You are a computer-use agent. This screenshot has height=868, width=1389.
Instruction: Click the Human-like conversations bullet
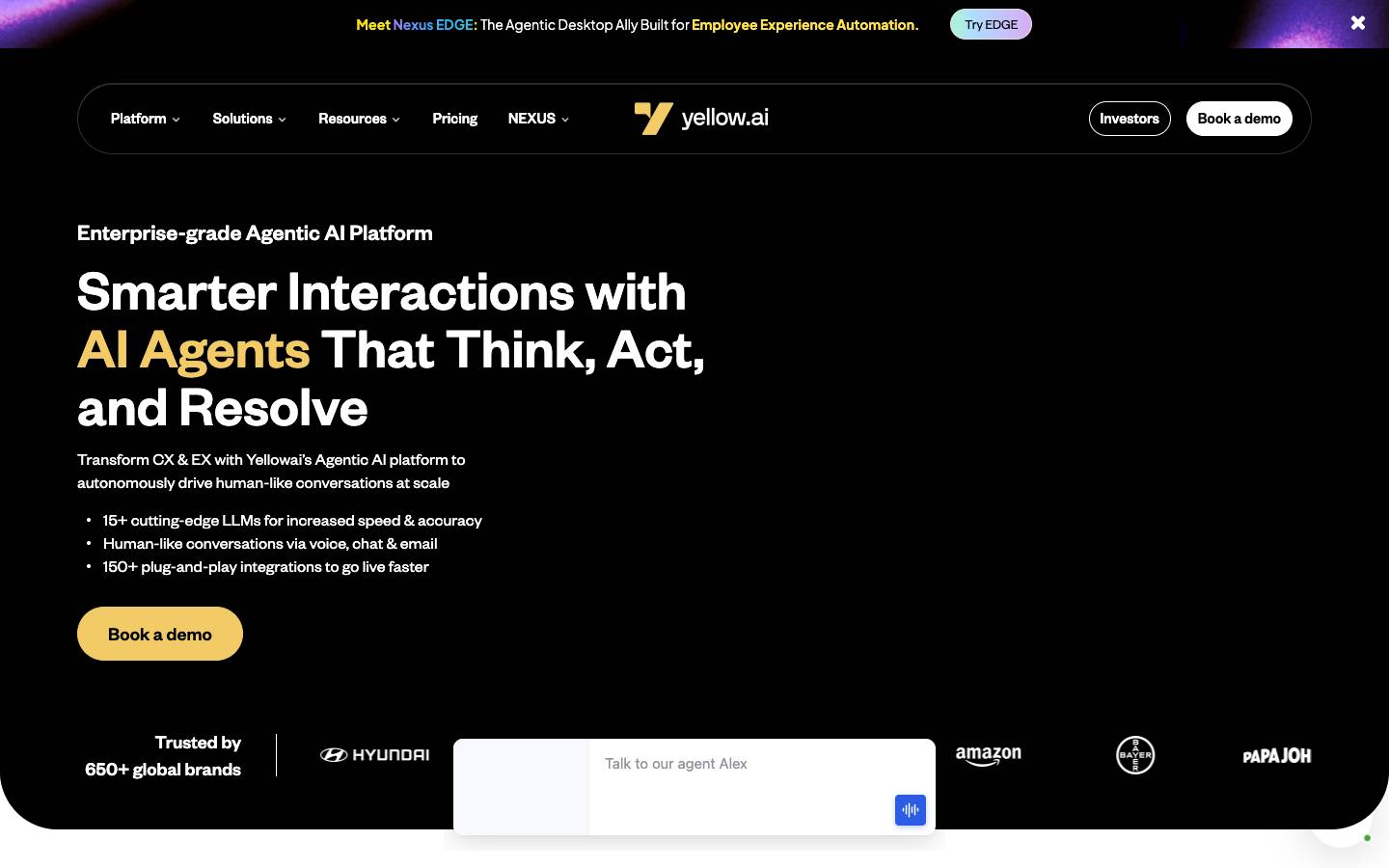click(x=270, y=544)
